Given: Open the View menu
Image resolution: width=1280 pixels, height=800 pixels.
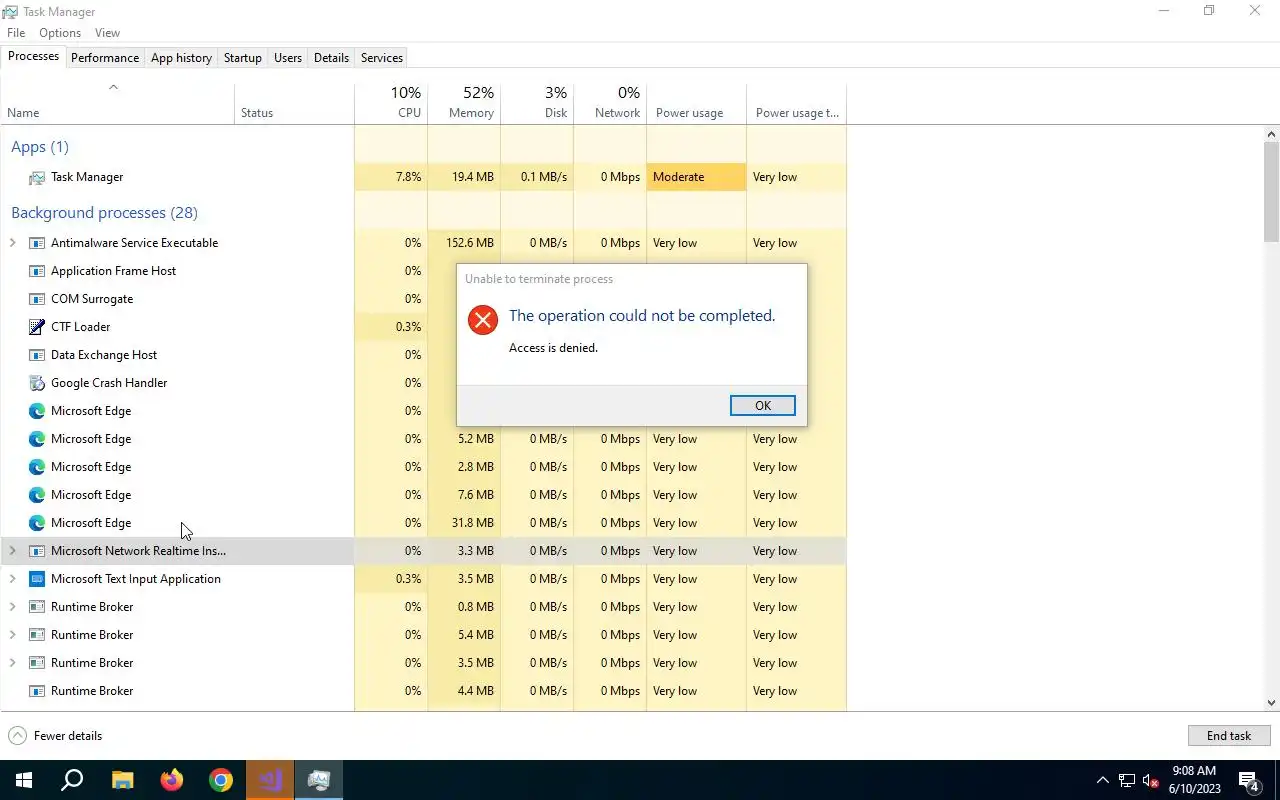Looking at the screenshot, I should pyautogui.click(x=107, y=33).
